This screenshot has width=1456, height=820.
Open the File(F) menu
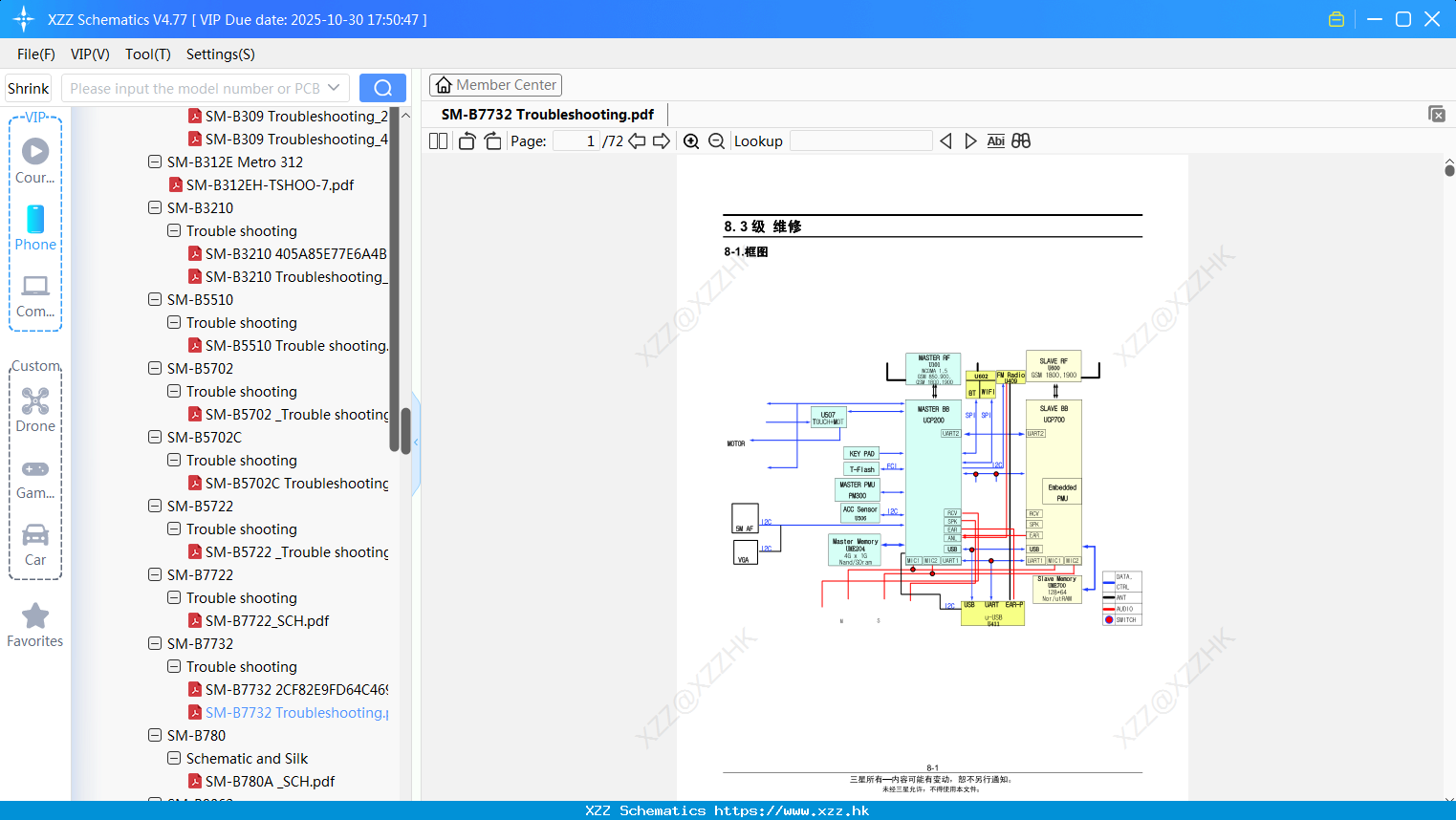(36, 54)
